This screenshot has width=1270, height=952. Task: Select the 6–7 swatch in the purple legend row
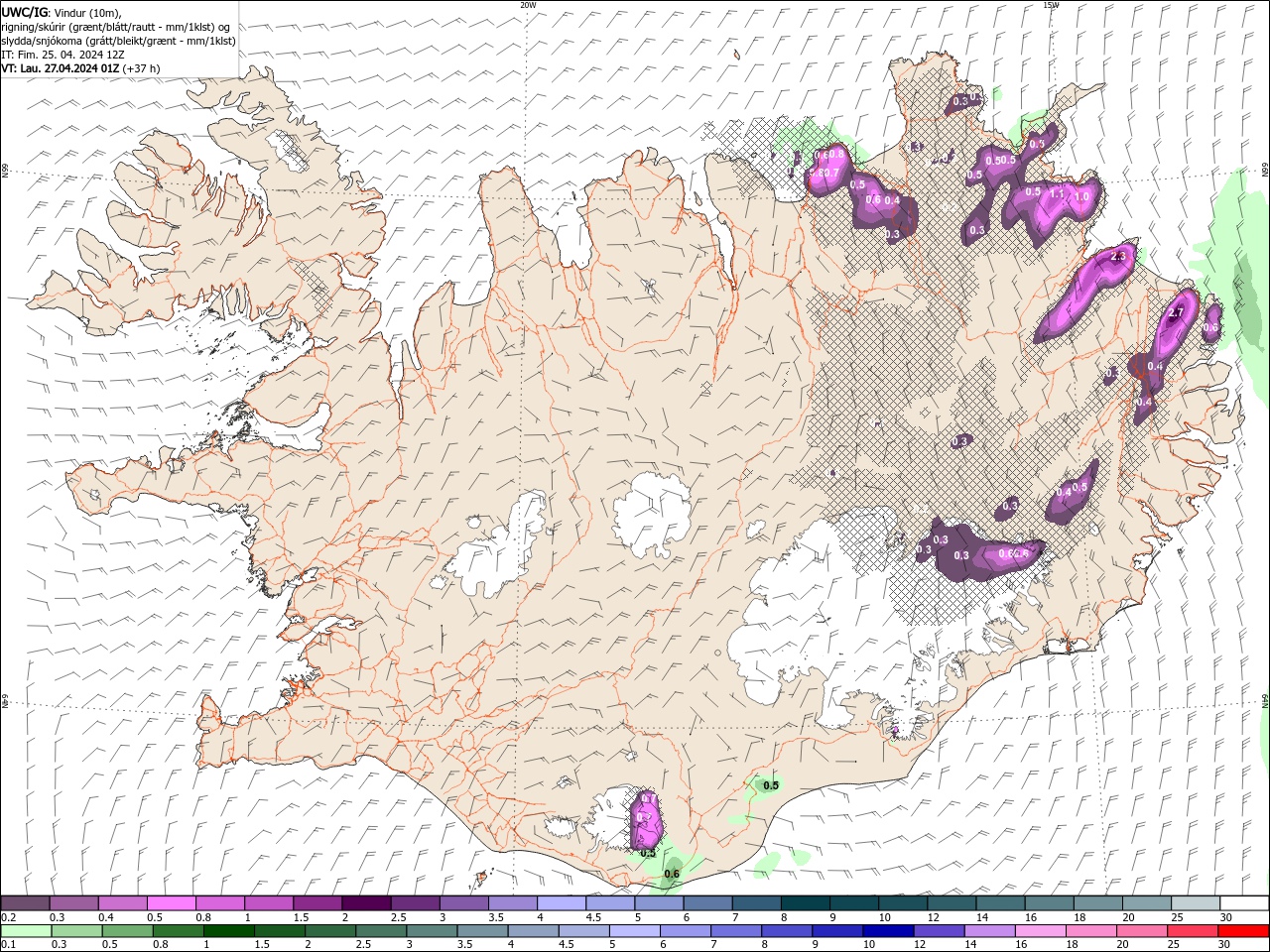coord(707,903)
